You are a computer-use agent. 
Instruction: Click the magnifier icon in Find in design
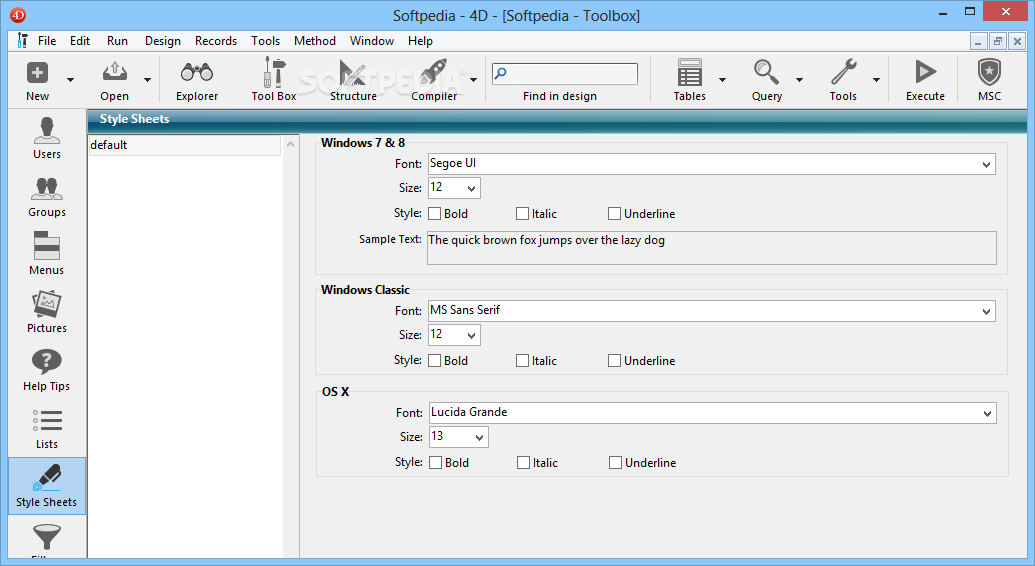[x=500, y=73]
